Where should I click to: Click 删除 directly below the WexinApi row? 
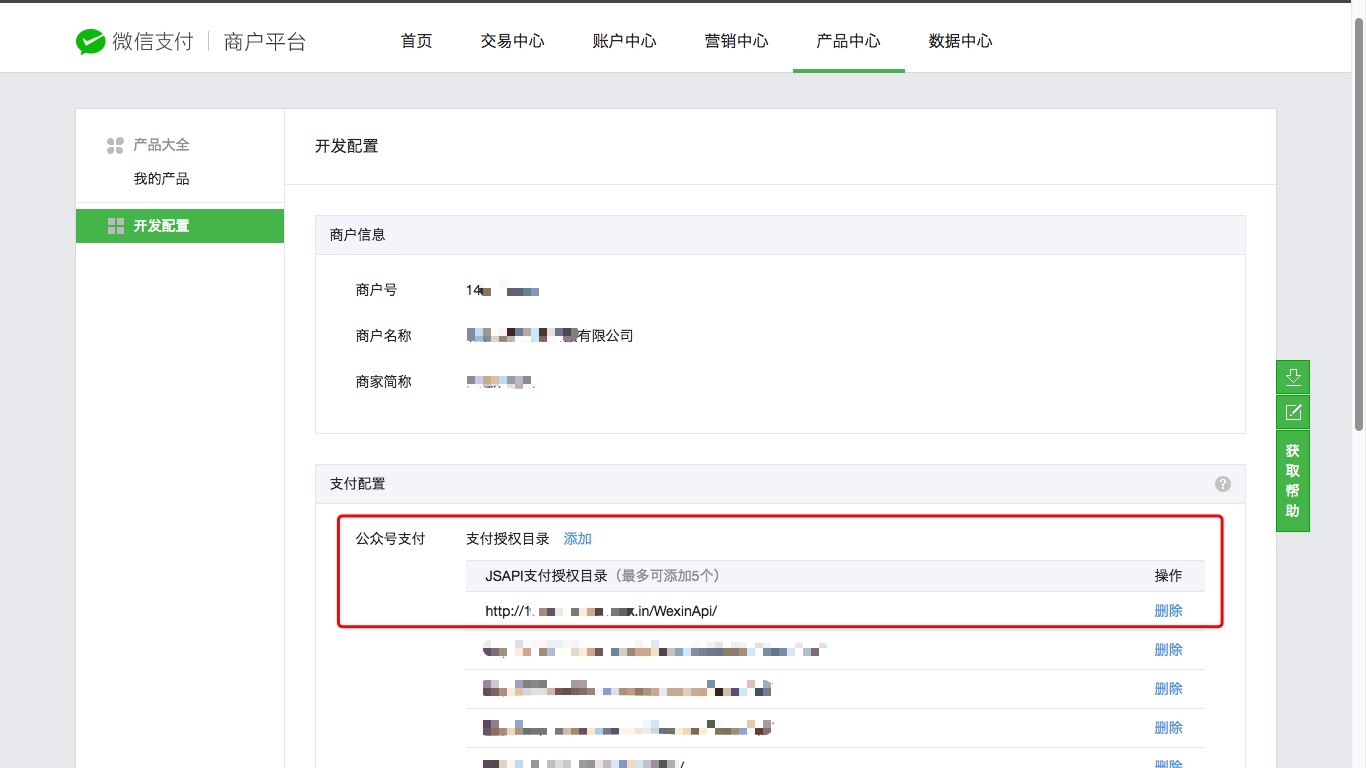tap(1168, 650)
